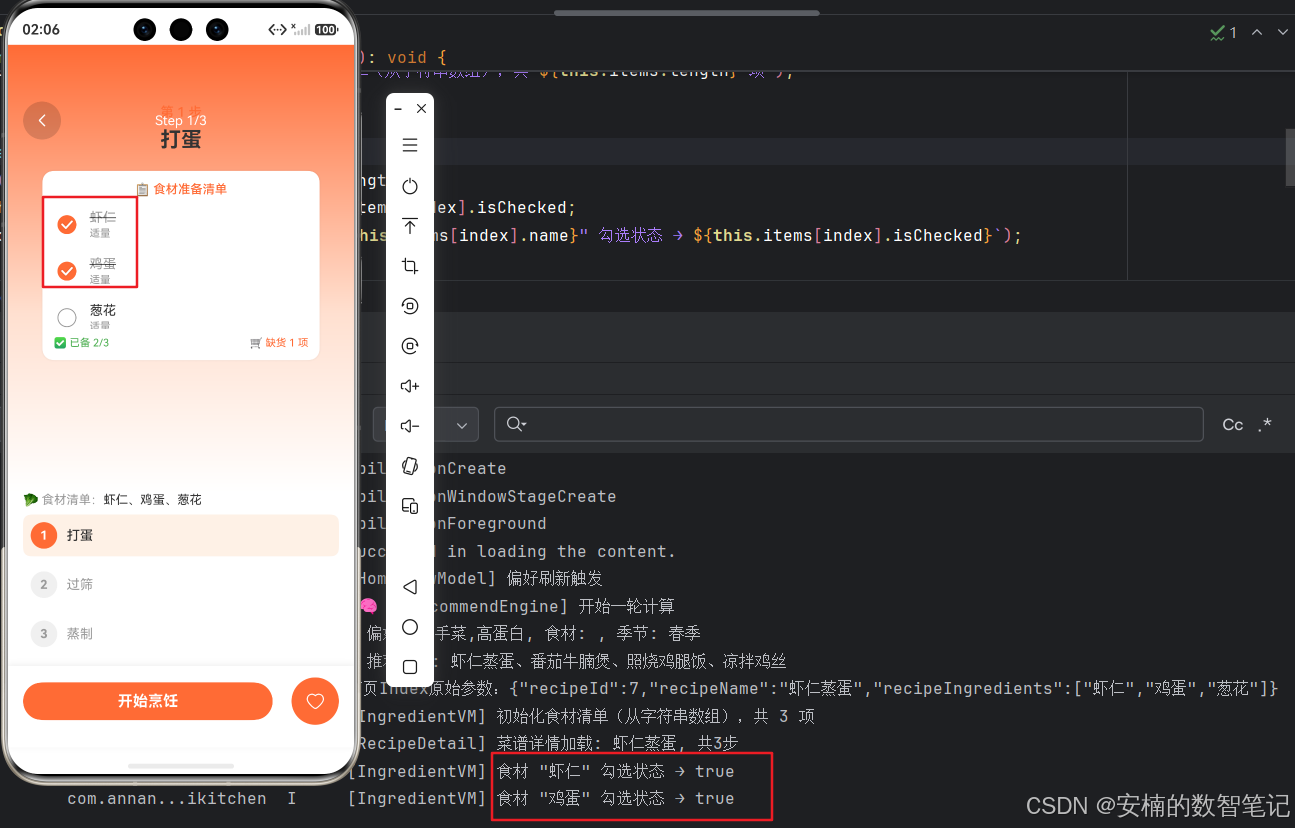Image resolution: width=1295 pixels, height=828 pixels.
Task: Click the emulator multi-device screen icon
Action: pos(410,506)
